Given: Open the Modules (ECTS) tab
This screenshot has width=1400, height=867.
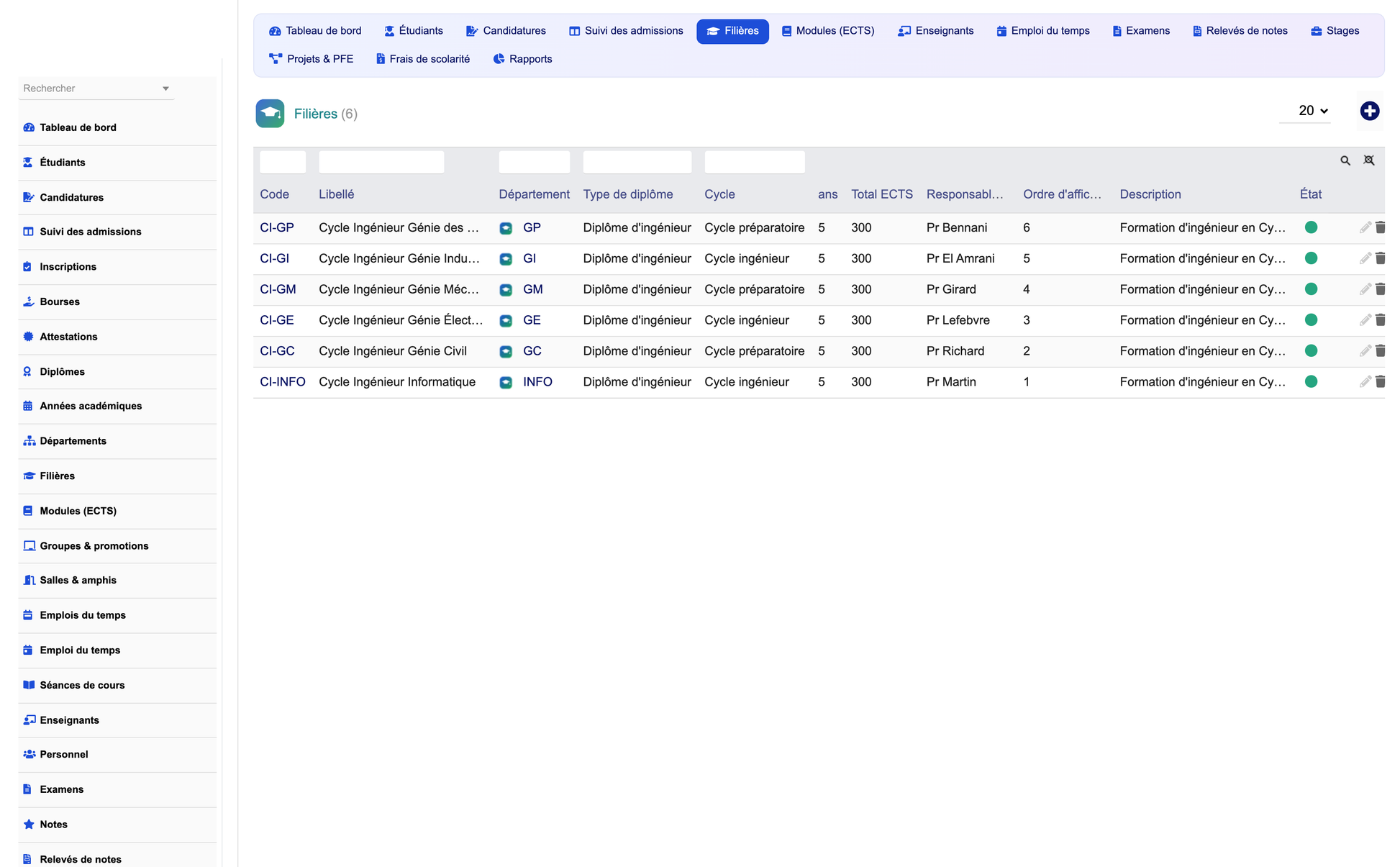Looking at the screenshot, I should pyautogui.click(x=828, y=31).
